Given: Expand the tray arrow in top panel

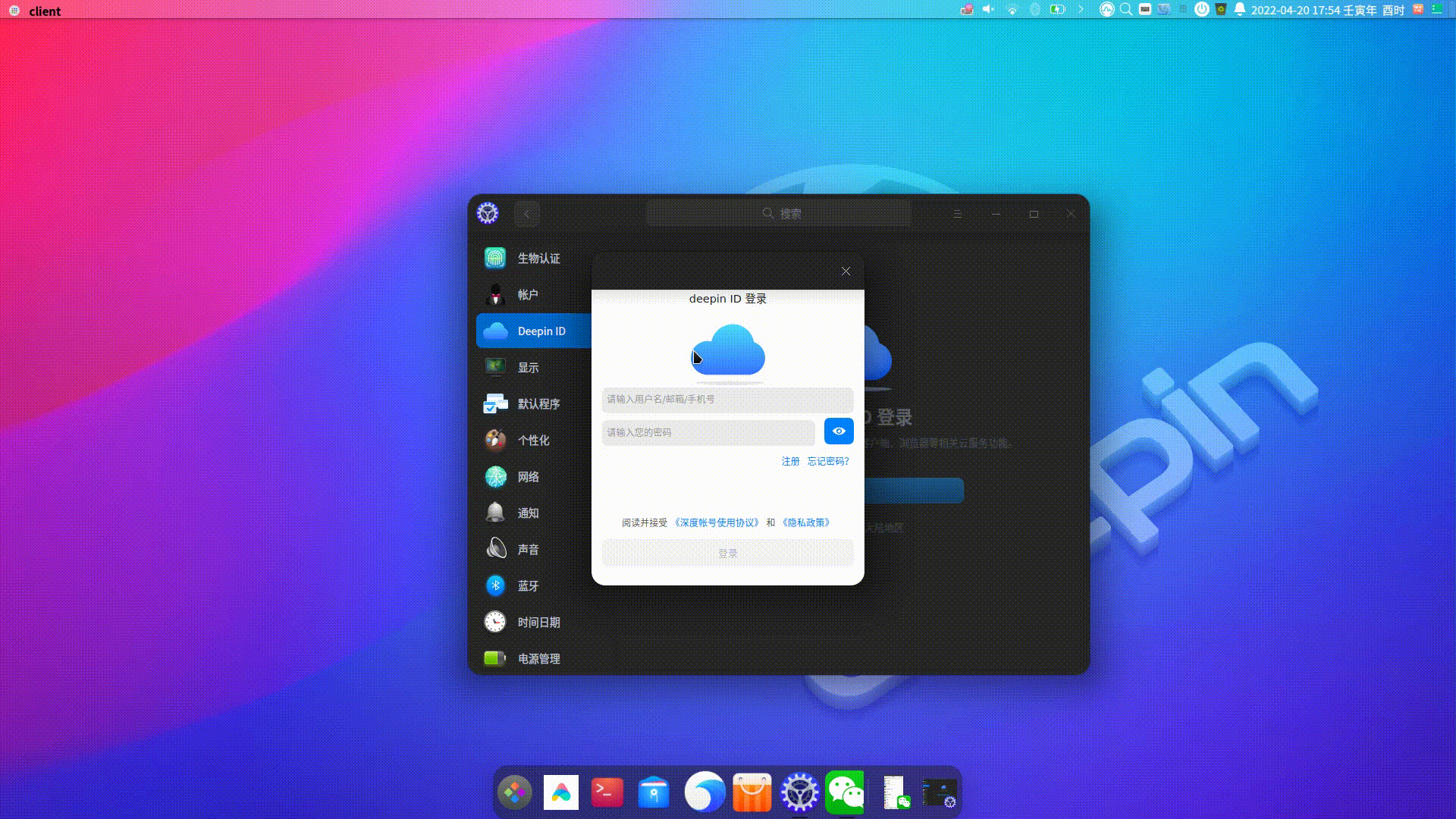Looking at the screenshot, I should 1081,10.
